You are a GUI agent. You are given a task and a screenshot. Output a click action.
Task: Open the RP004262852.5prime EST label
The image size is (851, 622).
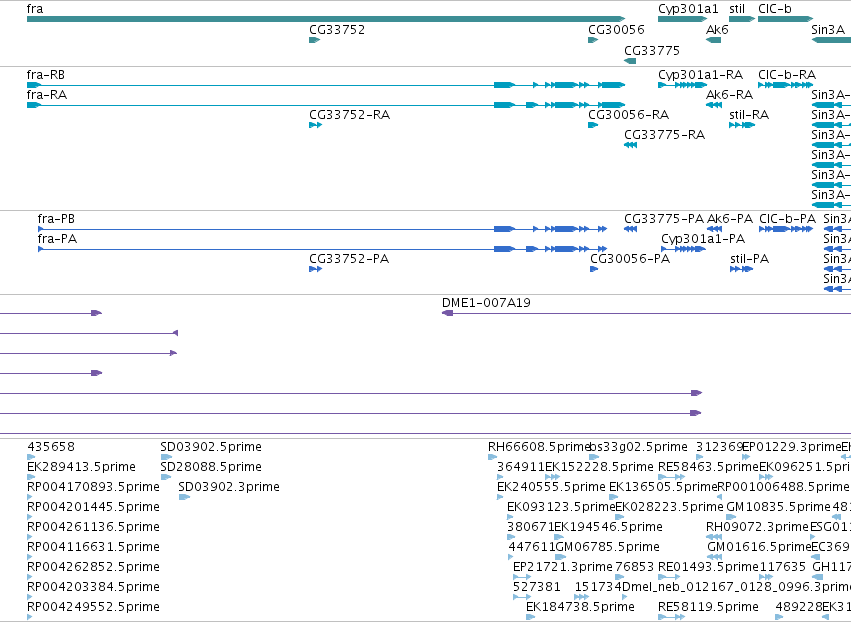(93, 567)
